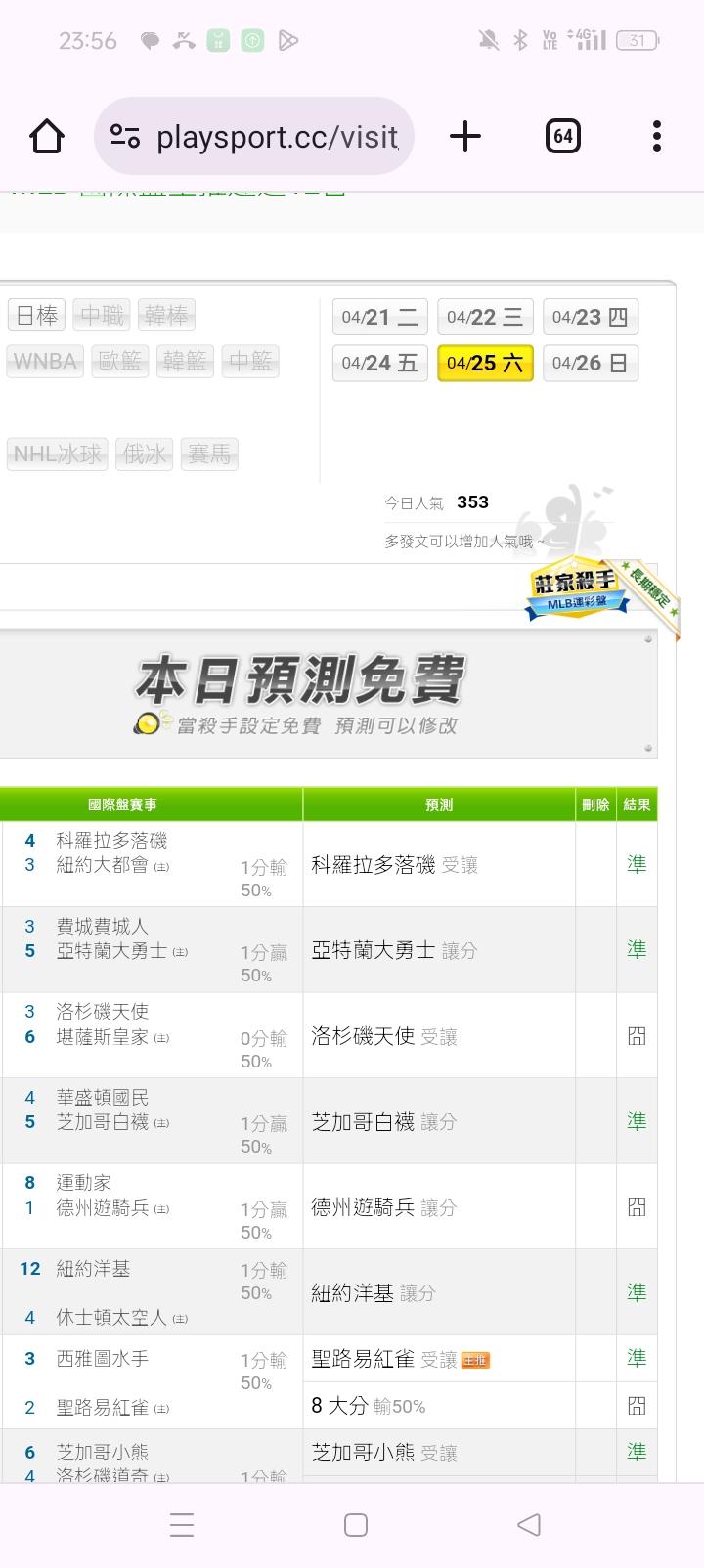
Task: Tap Android recent apps menu button
Action: [182, 1525]
